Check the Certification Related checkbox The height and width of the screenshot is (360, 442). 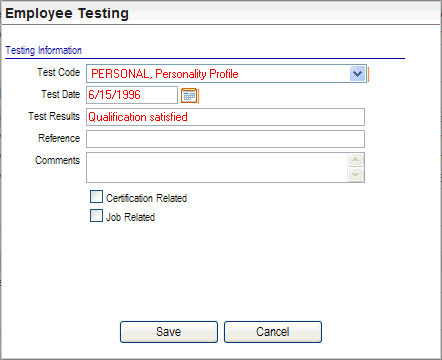(x=96, y=197)
